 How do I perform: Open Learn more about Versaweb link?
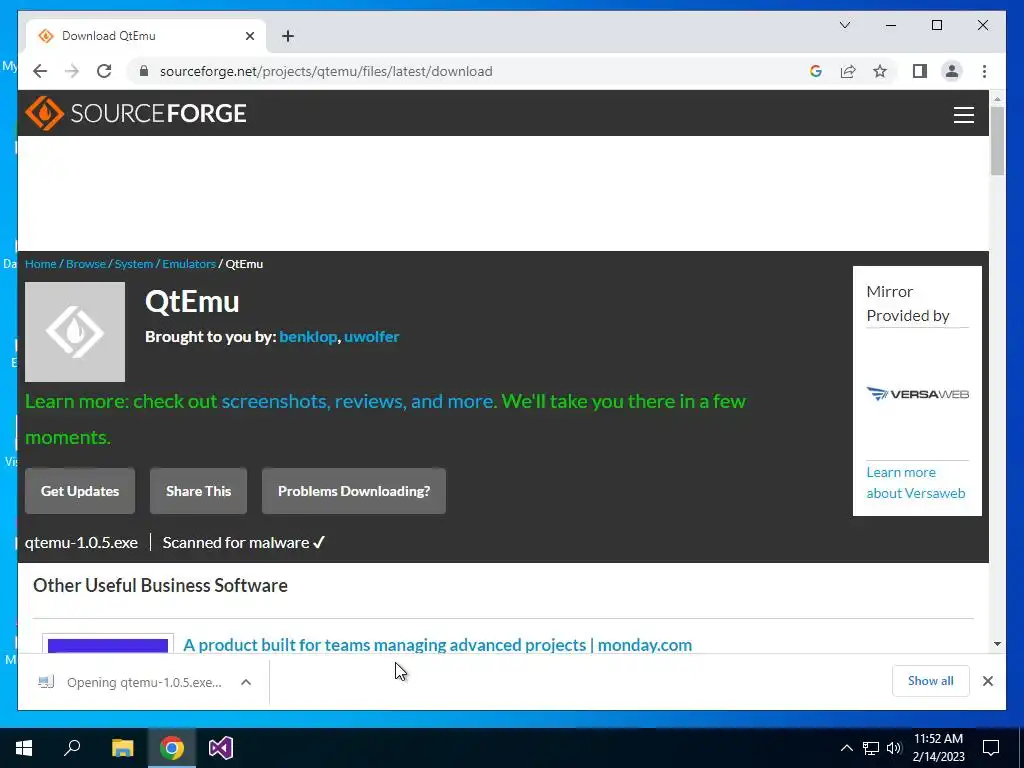point(916,483)
